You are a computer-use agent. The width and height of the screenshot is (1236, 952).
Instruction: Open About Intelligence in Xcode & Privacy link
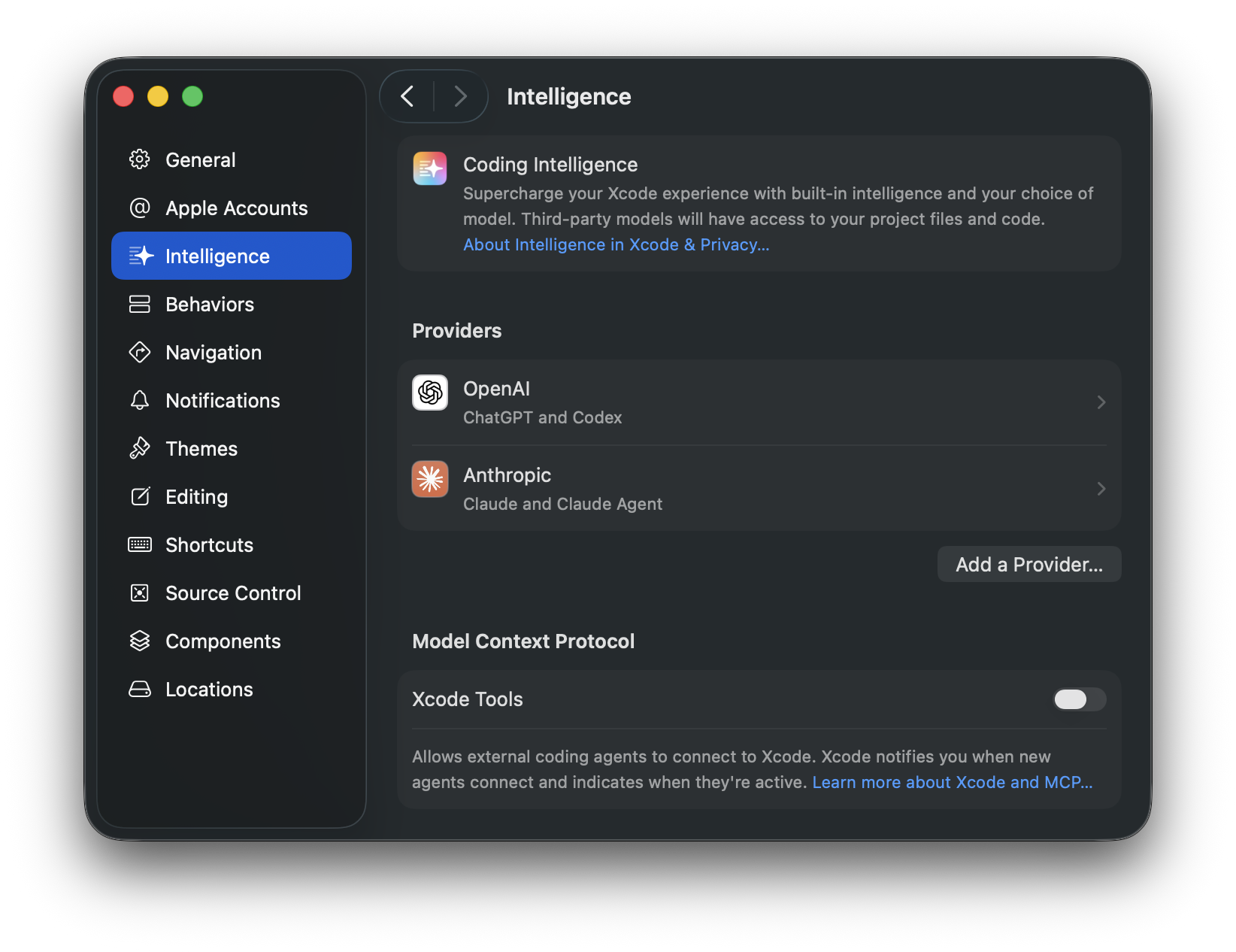[x=616, y=244]
